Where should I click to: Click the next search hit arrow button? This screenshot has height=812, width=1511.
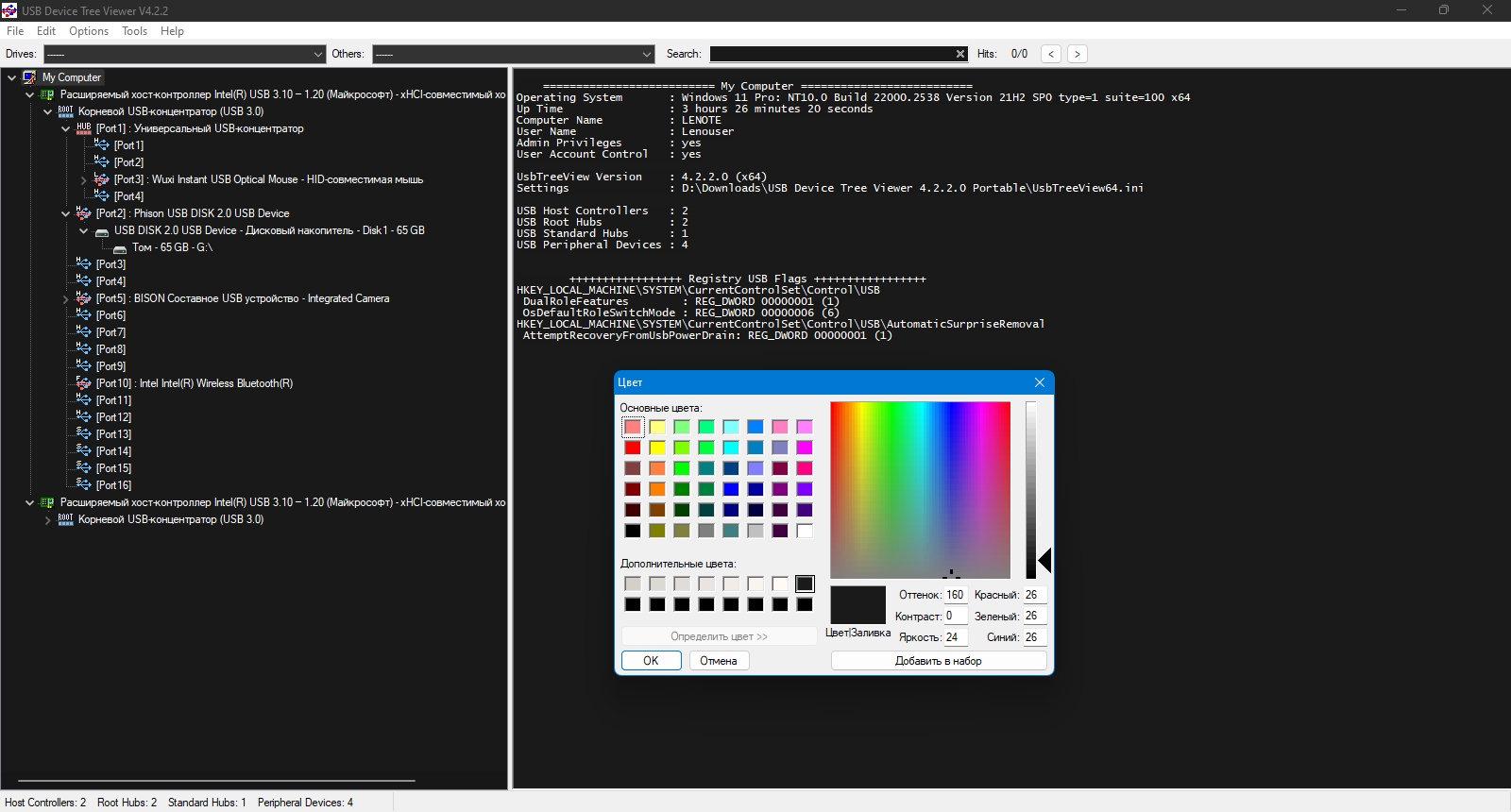[x=1078, y=54]
